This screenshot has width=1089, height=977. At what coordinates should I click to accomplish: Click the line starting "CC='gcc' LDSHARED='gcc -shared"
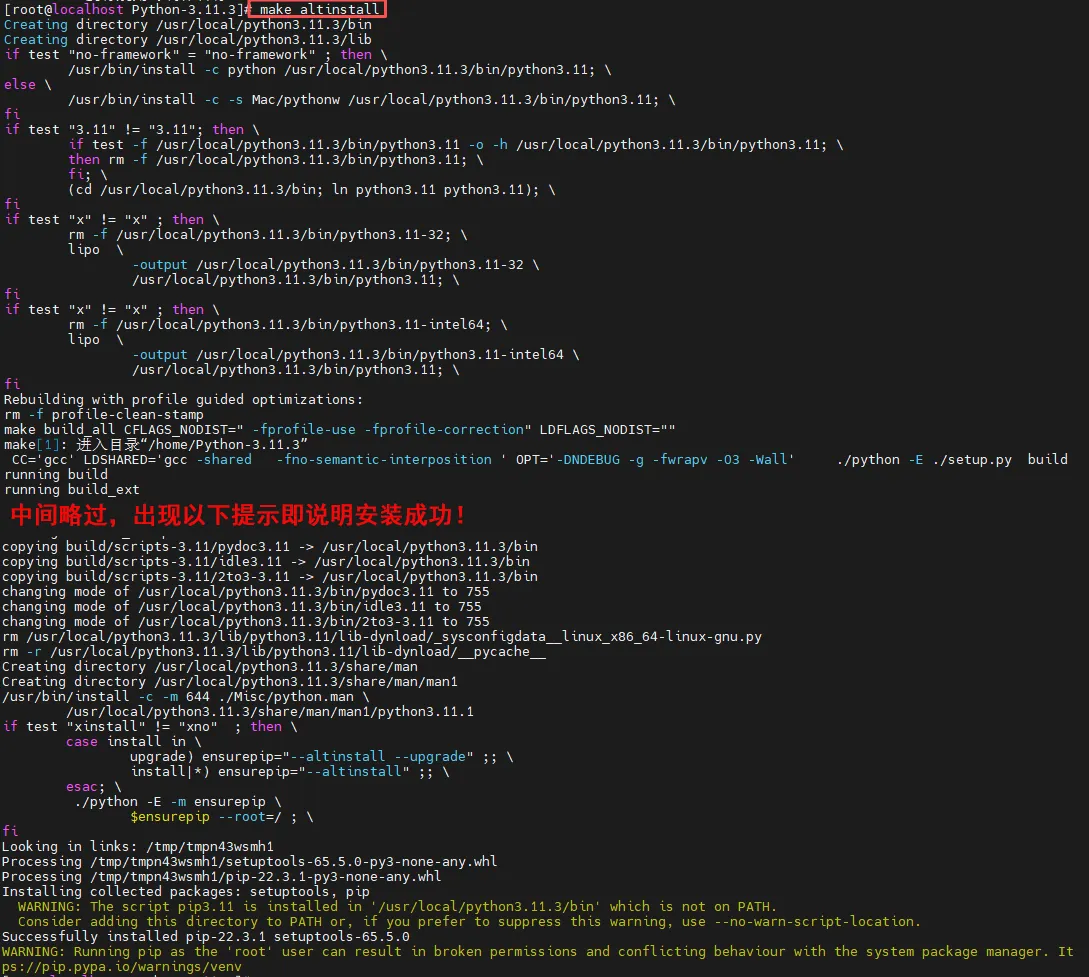click(540, 460)
